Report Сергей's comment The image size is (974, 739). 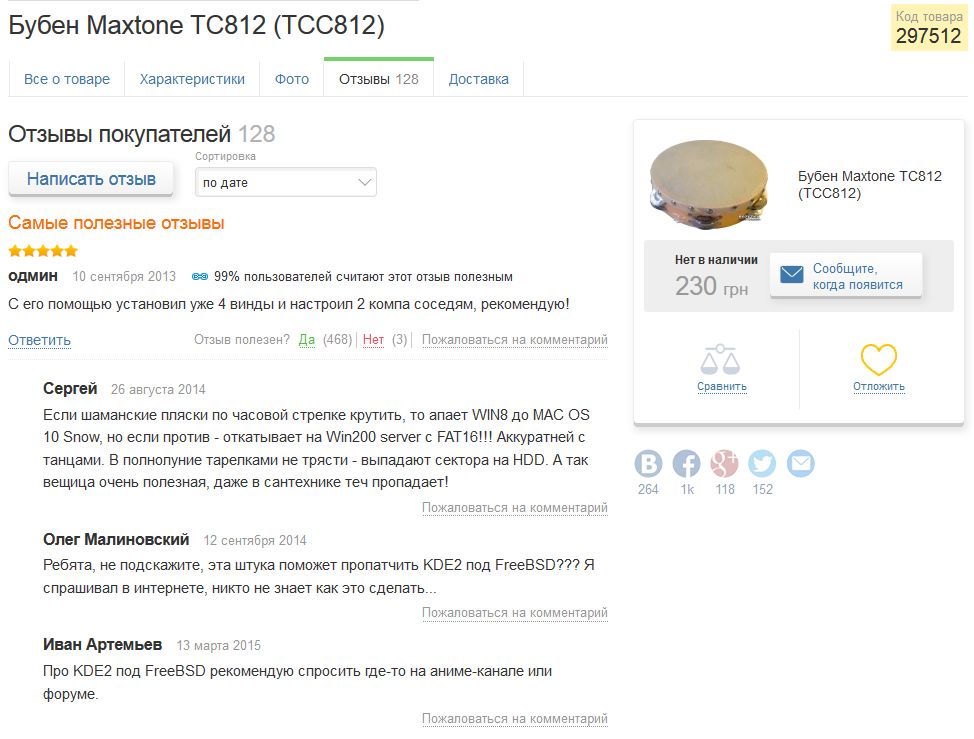click(x=515, y=507)
